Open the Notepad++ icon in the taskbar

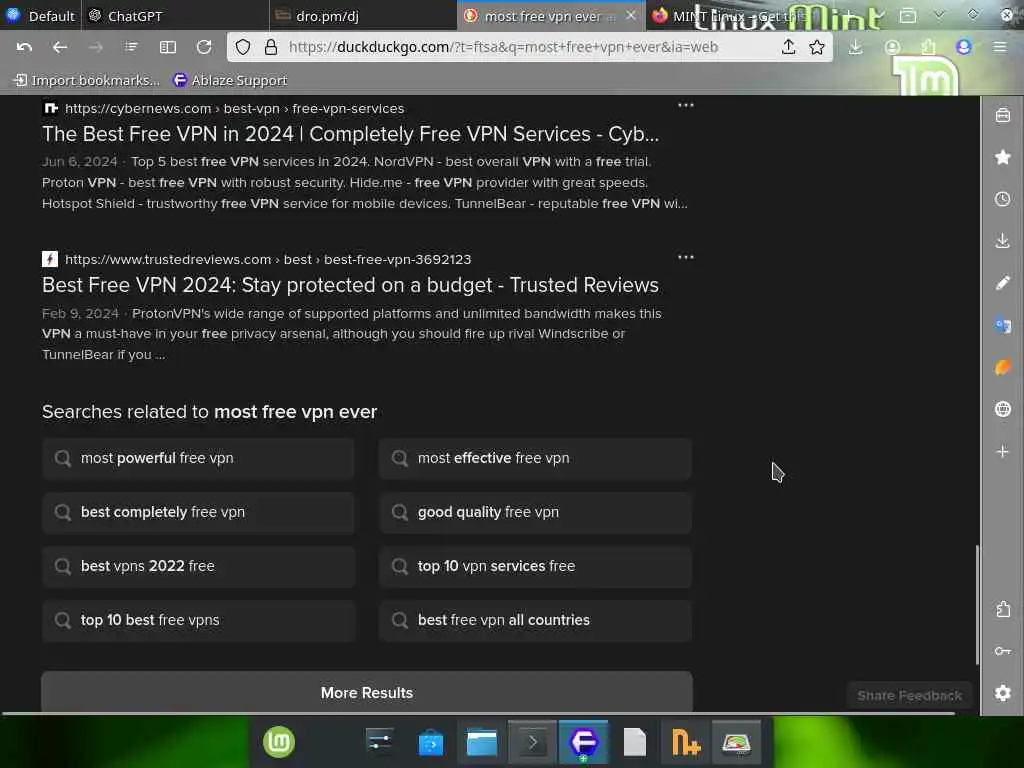coord(686,743)
